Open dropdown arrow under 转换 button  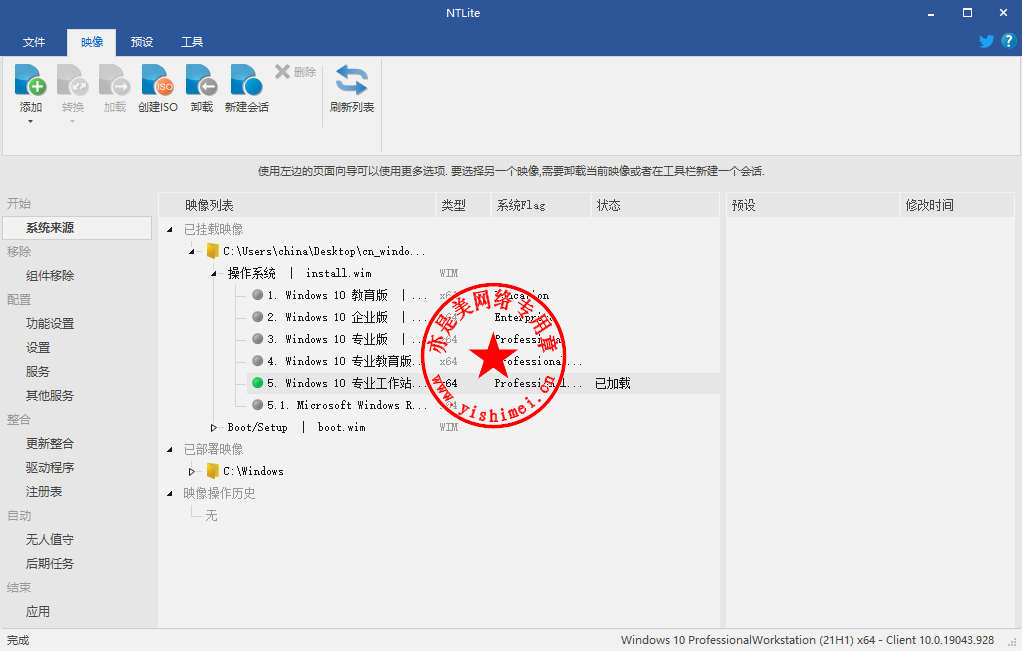(x=72, y=121)
